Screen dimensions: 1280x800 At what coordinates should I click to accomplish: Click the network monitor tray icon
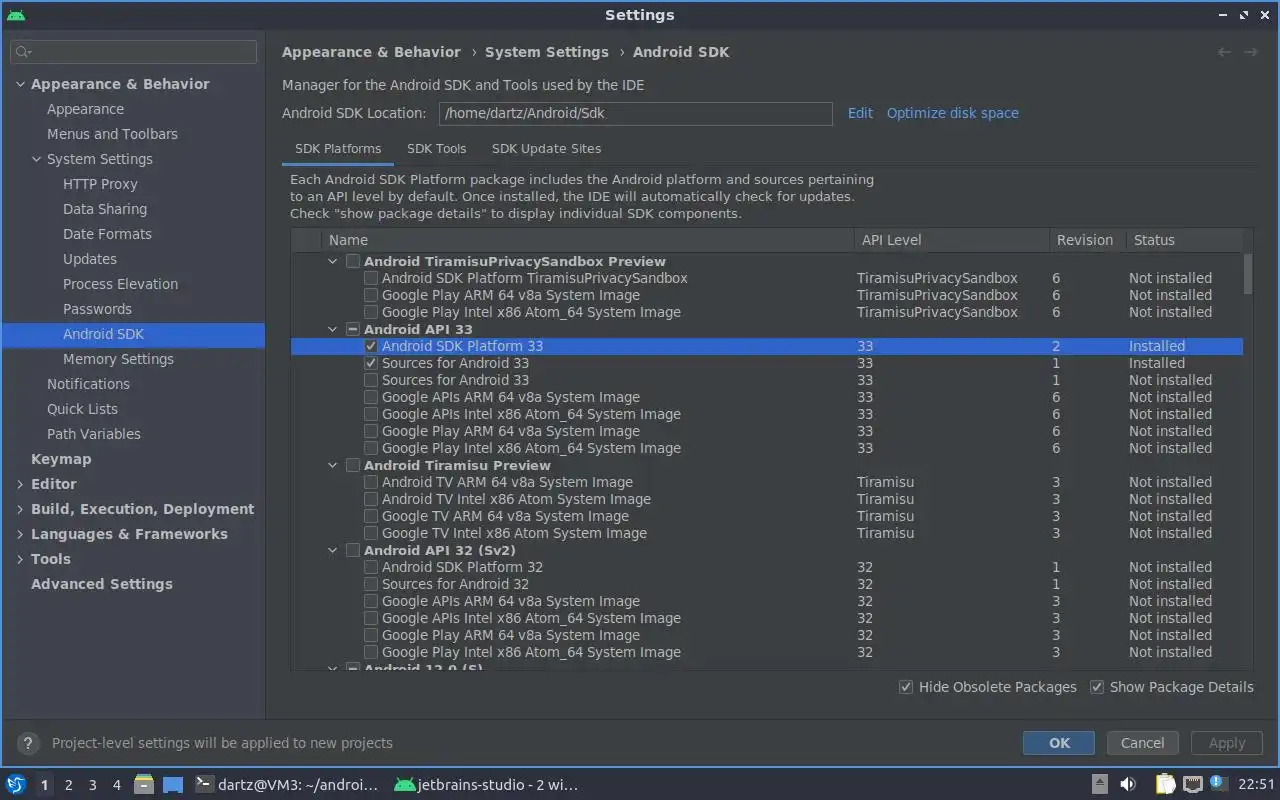pos(1192,784)
